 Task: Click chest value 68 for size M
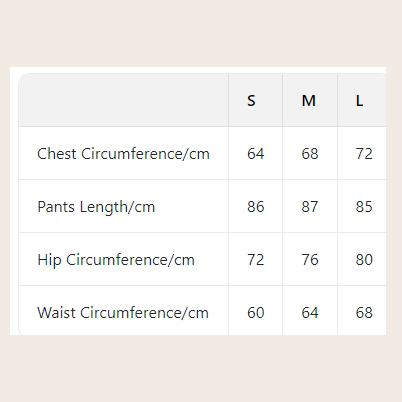pyautogui.click(x=310, y=154)
